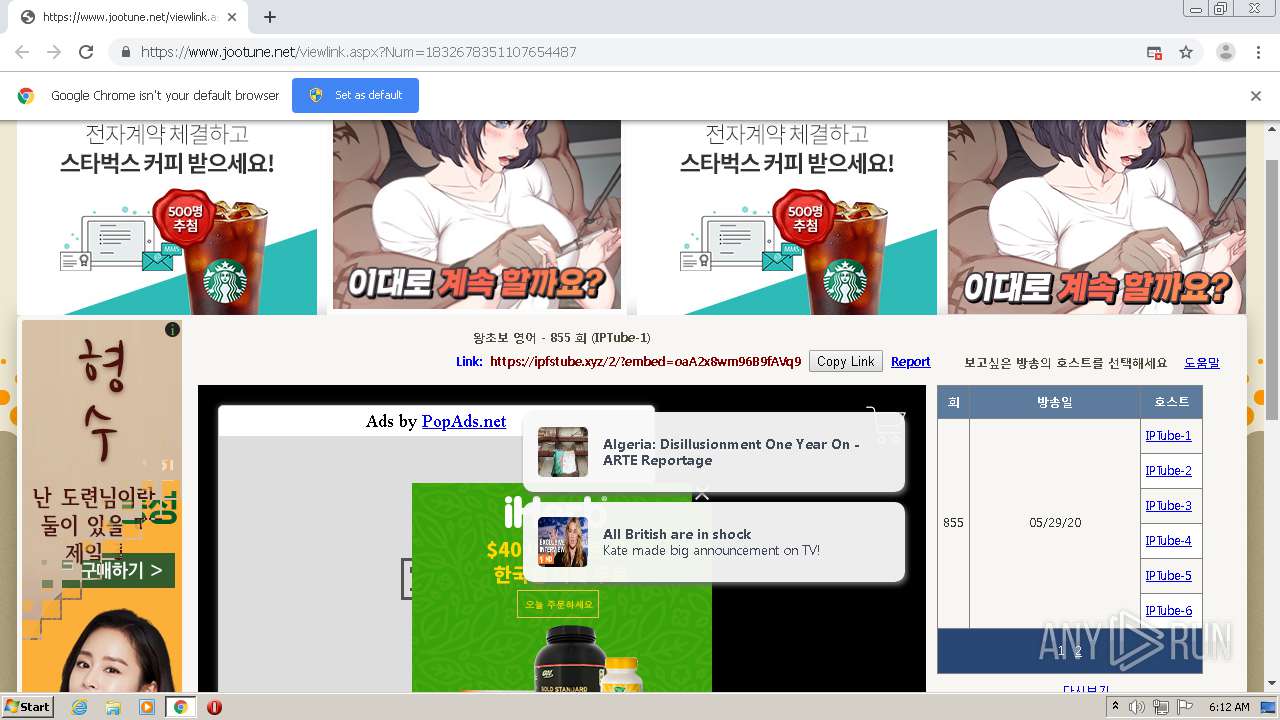Image resolution: width=1280 pixels, height=720 pixels.
Task: Launch Internet Explorer from taskbar
Action: pos(79,707)
